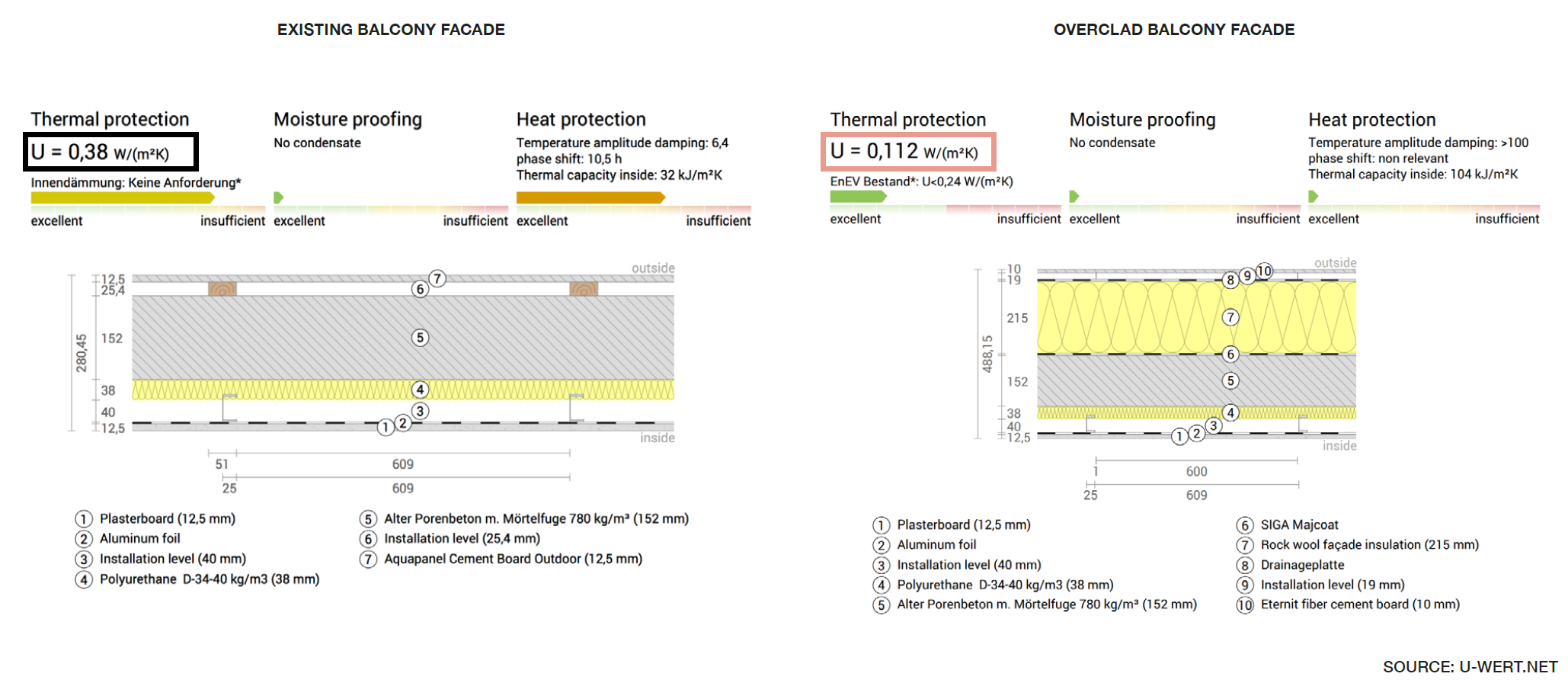The width and height of the screenshot is (1568, 680).
Task: Click 'SIGA Majcoat' legend entry
Action: click(x=1299, y=525)
